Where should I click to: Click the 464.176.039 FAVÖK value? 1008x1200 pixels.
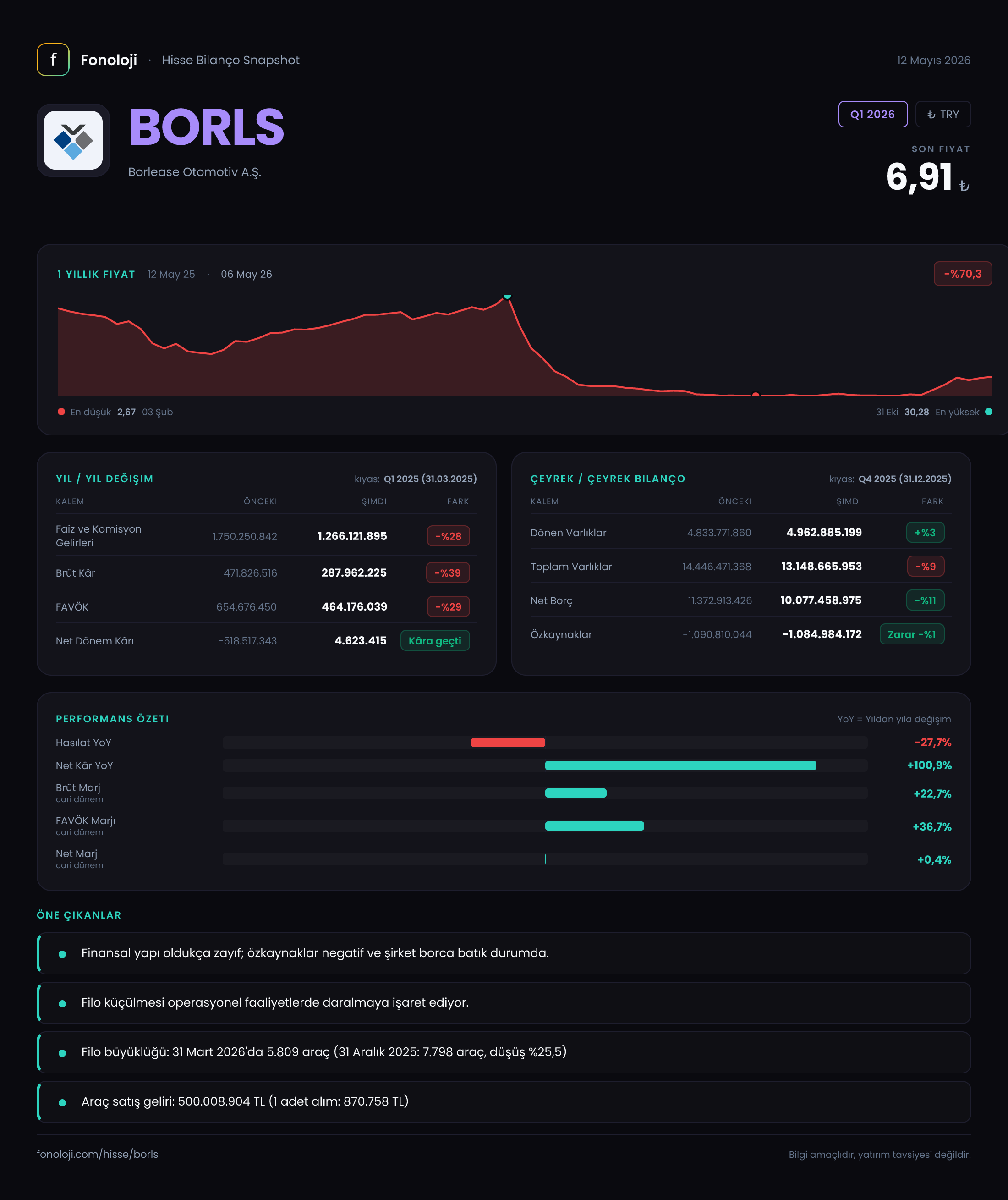click(354, 606)
